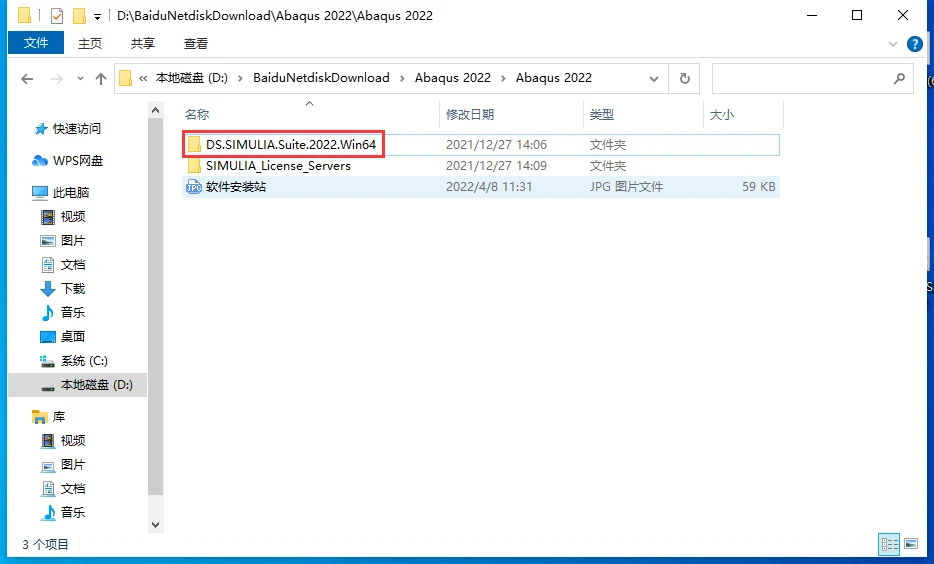
Task: Sort files by 修改日期 column header
Action: tap(470, 114)
